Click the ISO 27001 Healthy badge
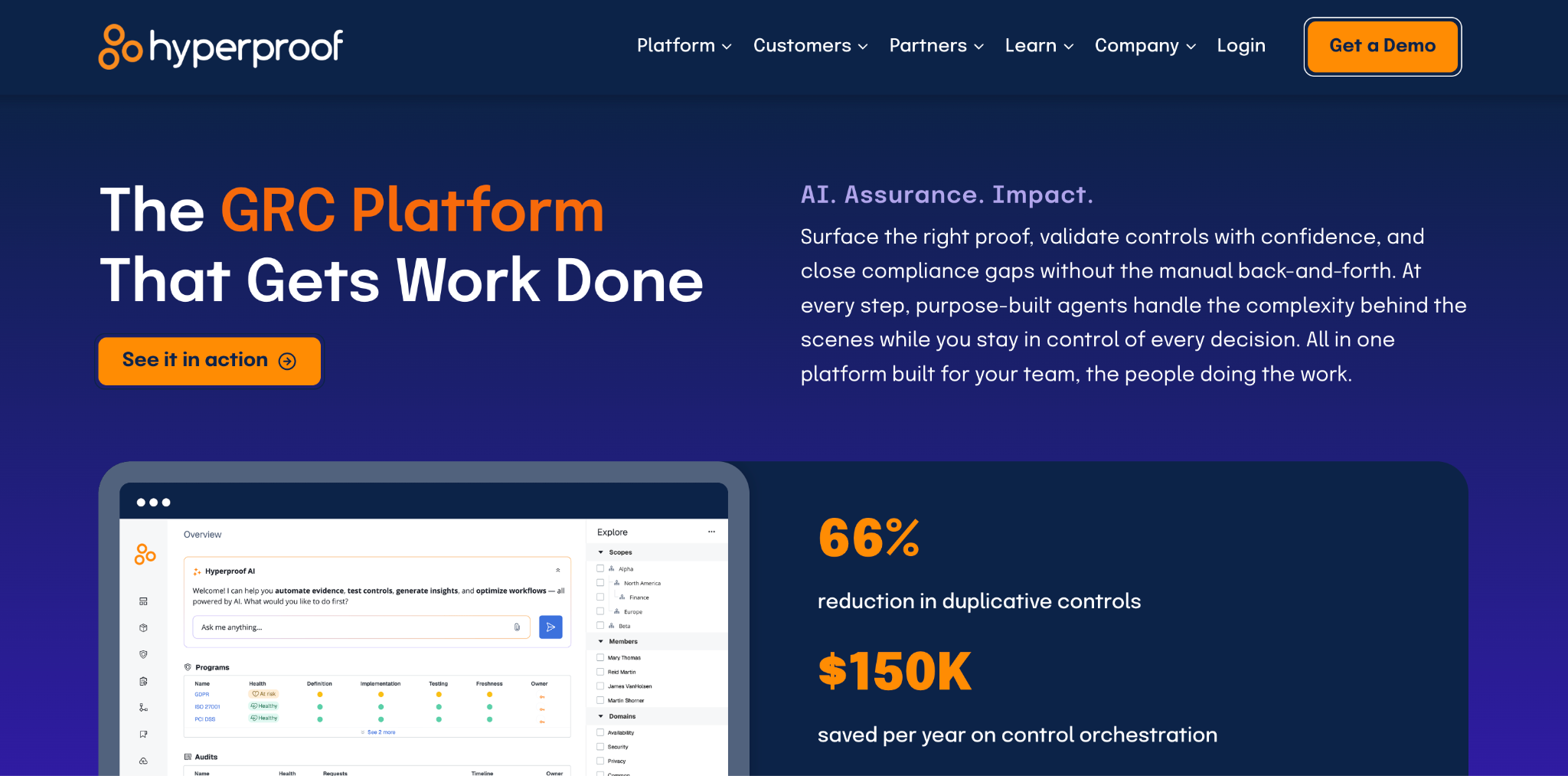This screenshot has height=776, width=1568. click(264, 706)
